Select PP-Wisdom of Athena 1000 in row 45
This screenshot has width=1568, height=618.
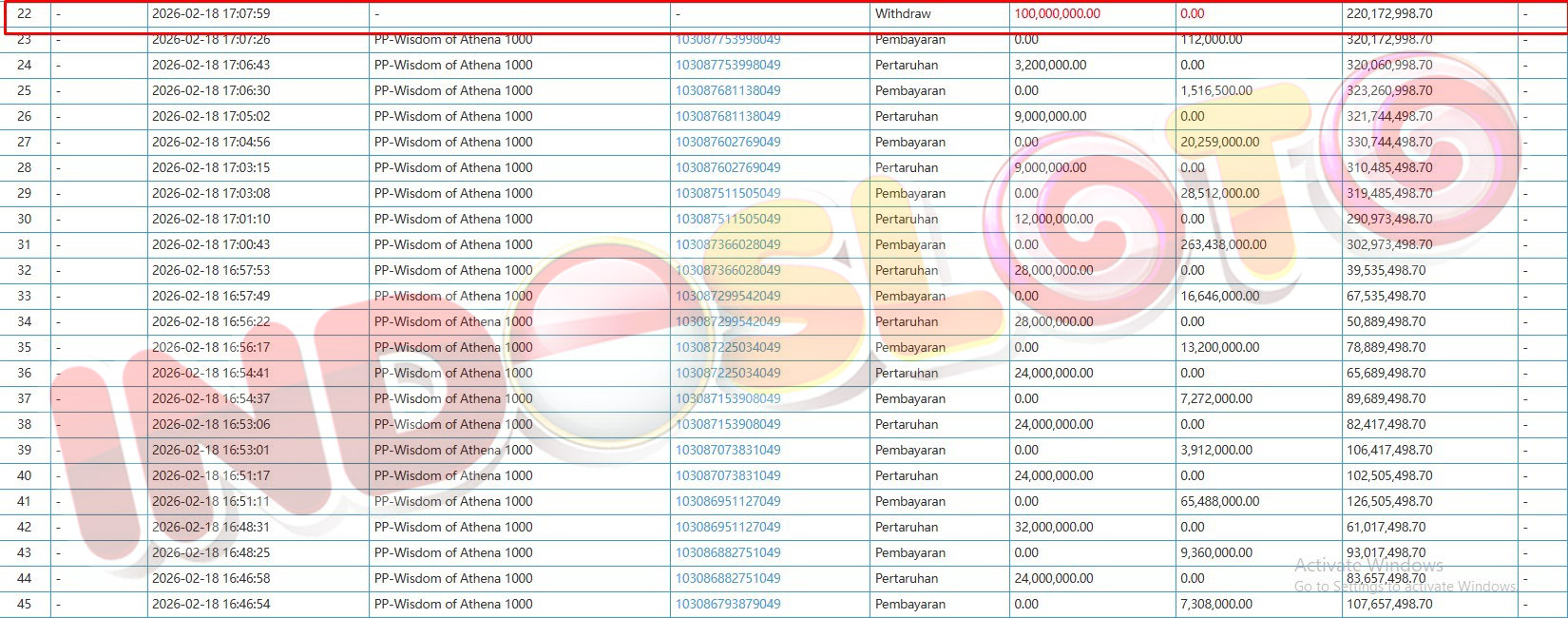(453, 604)
